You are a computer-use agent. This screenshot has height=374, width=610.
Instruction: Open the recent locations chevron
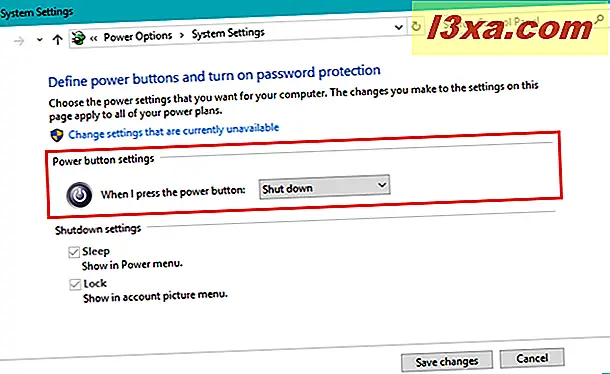pyautogui.click(x=39, y=40)
